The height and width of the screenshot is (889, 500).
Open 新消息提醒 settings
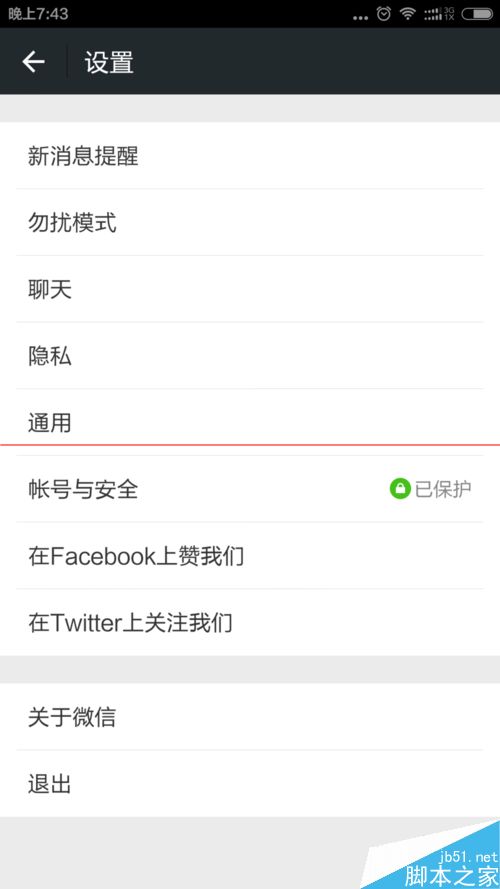coord(250,156)
